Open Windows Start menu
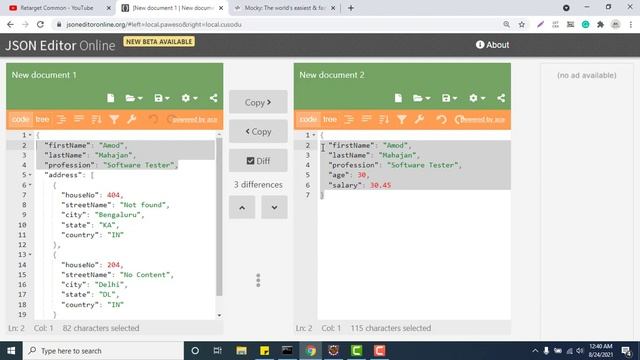Image resolution: width=640 pixels, height=360 pixels. 11,351
